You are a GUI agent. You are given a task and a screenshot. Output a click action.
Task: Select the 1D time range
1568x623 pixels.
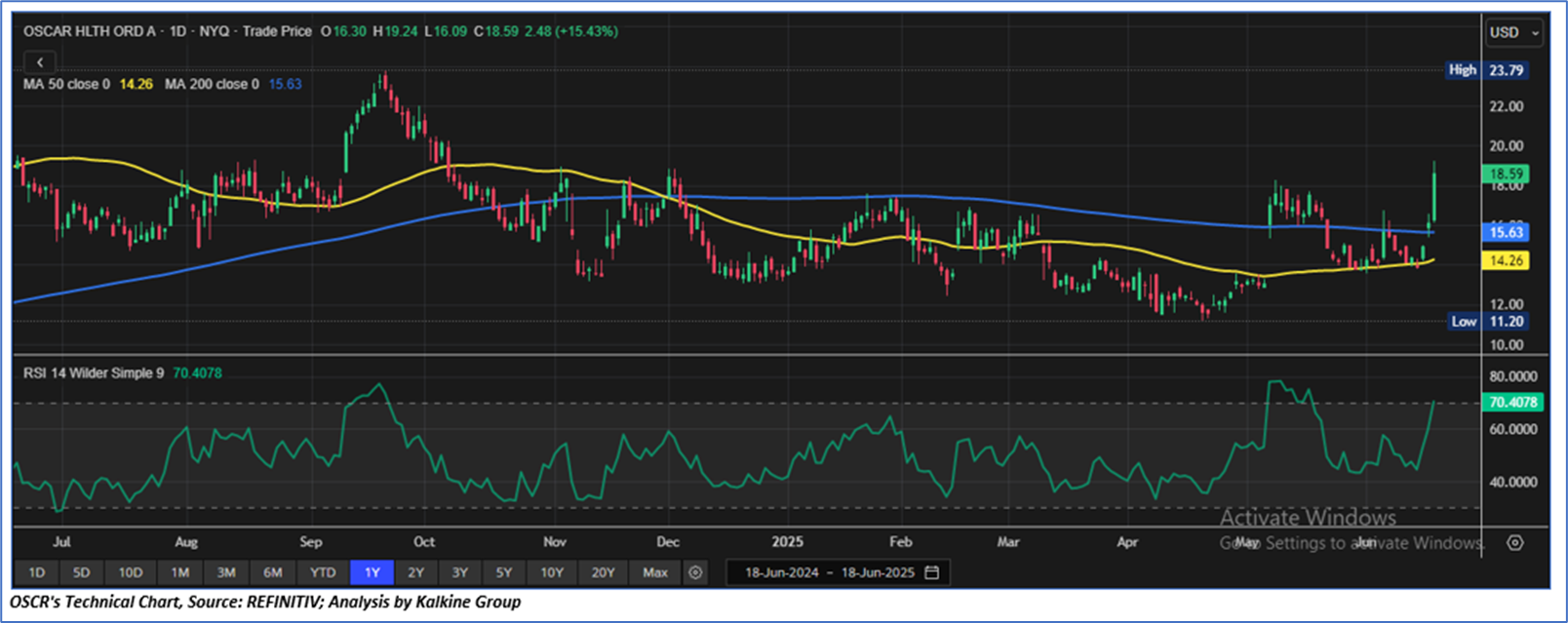pyautogui.click(x=36, y=572)
